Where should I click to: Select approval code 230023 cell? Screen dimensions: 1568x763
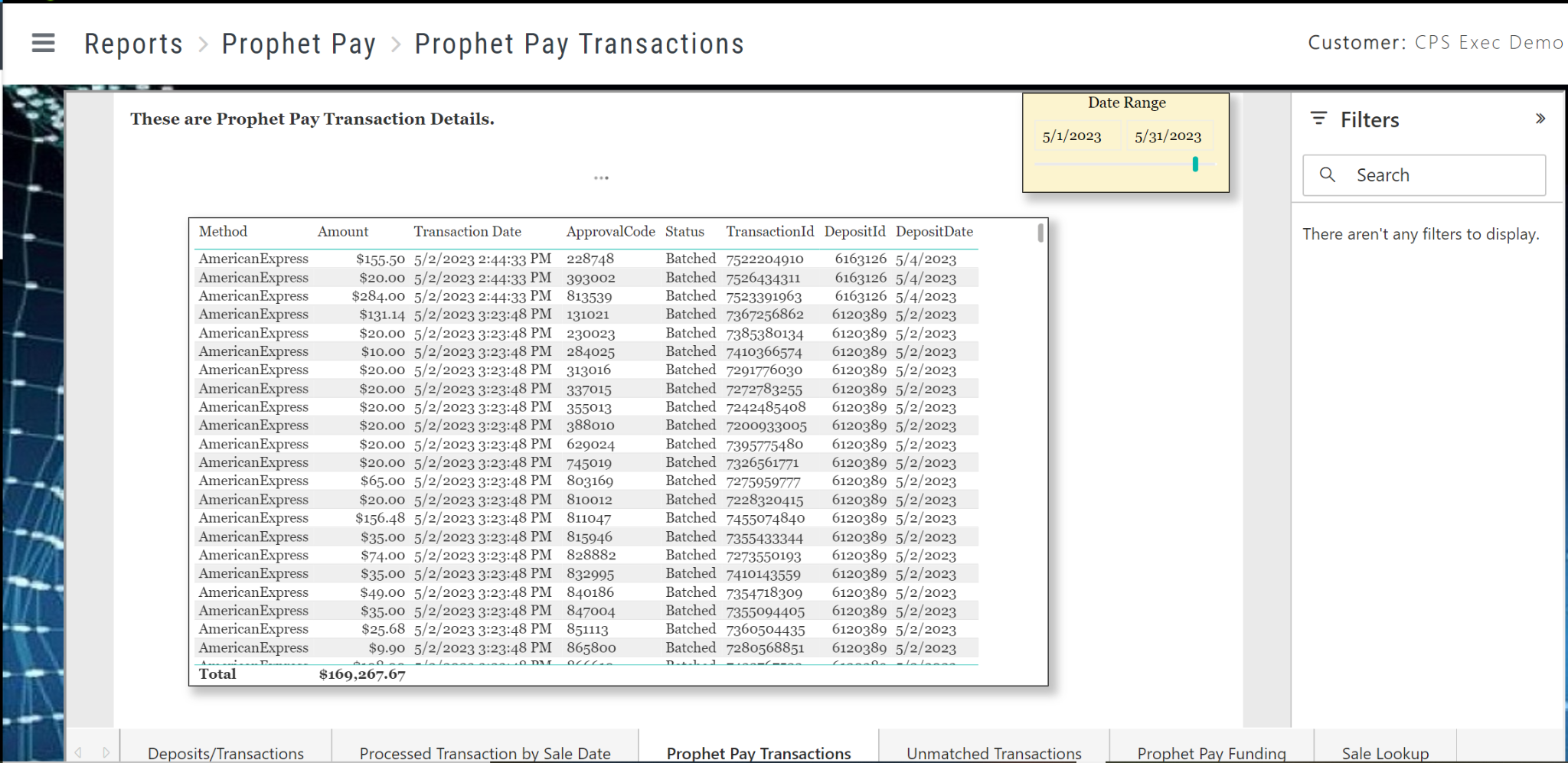pos(590,333)
